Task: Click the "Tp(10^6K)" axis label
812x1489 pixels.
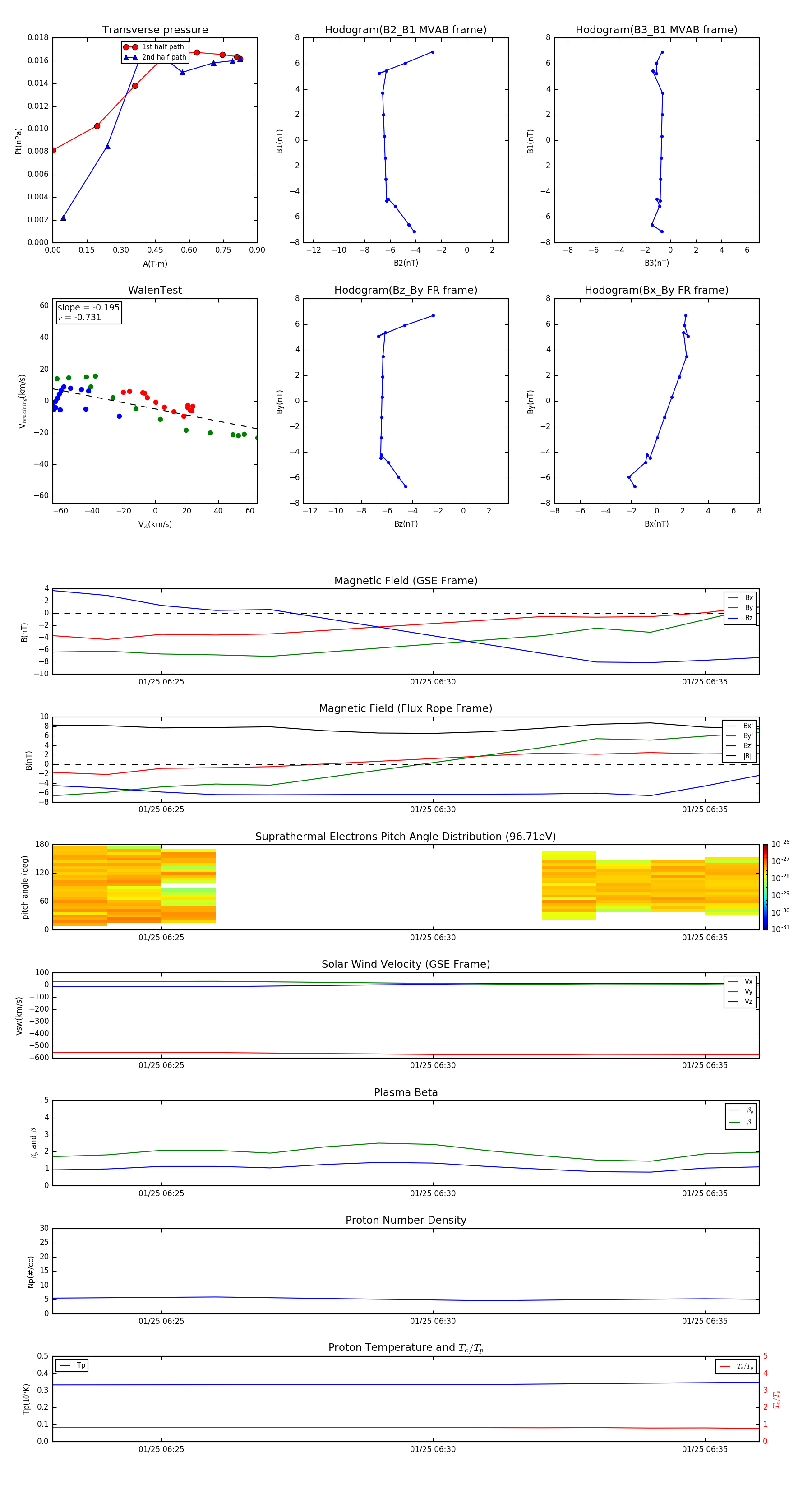Action: point(26,1399)
